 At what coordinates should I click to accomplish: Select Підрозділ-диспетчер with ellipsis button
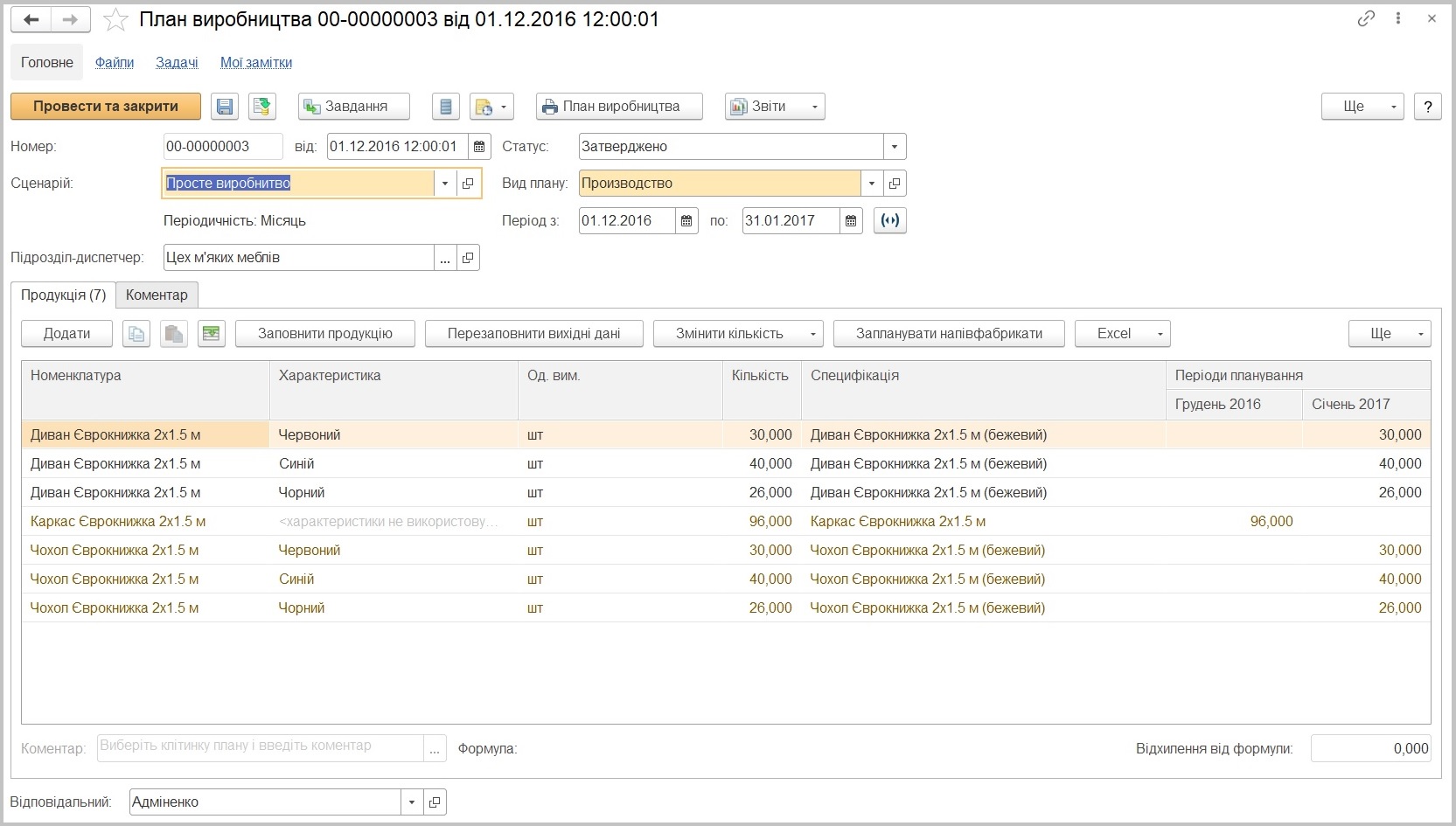click(x=445, y=258)
